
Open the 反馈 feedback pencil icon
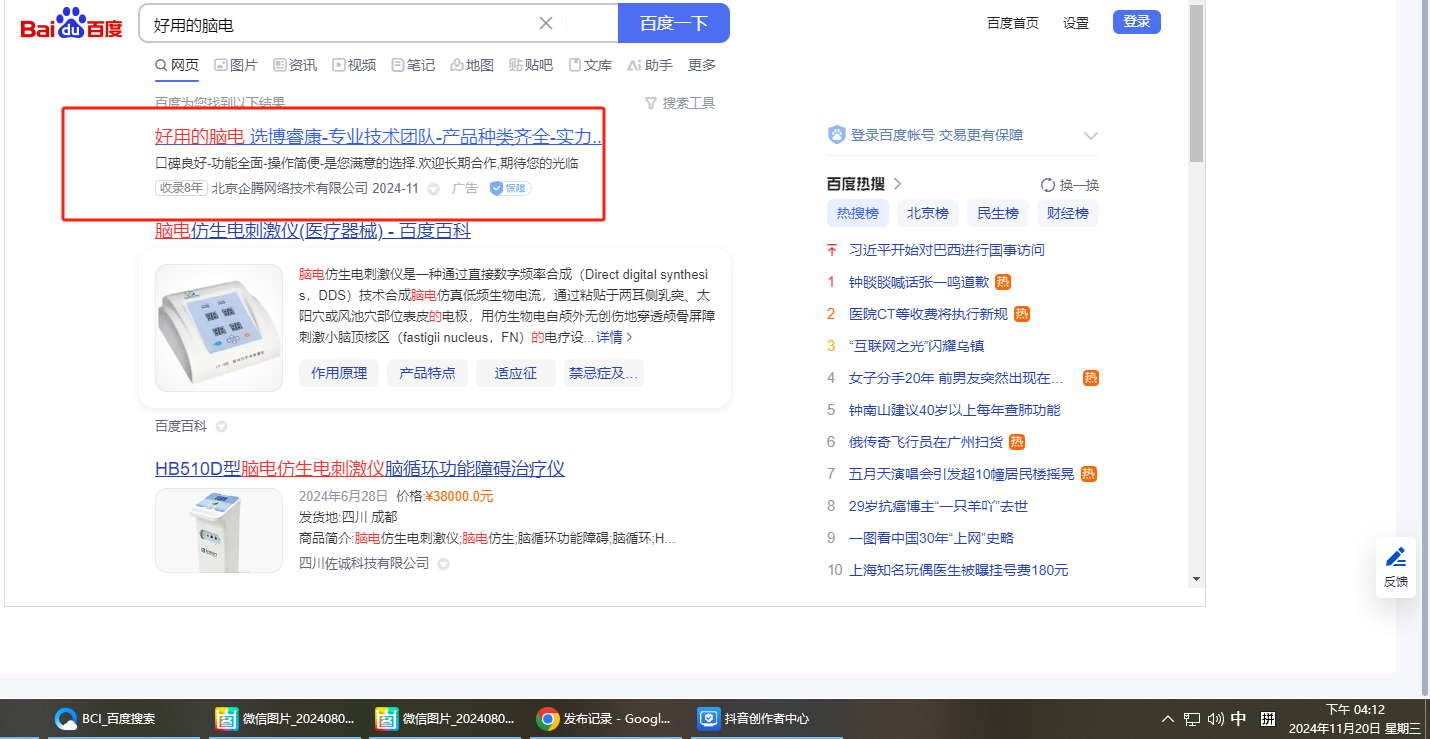pos(1395,558)
